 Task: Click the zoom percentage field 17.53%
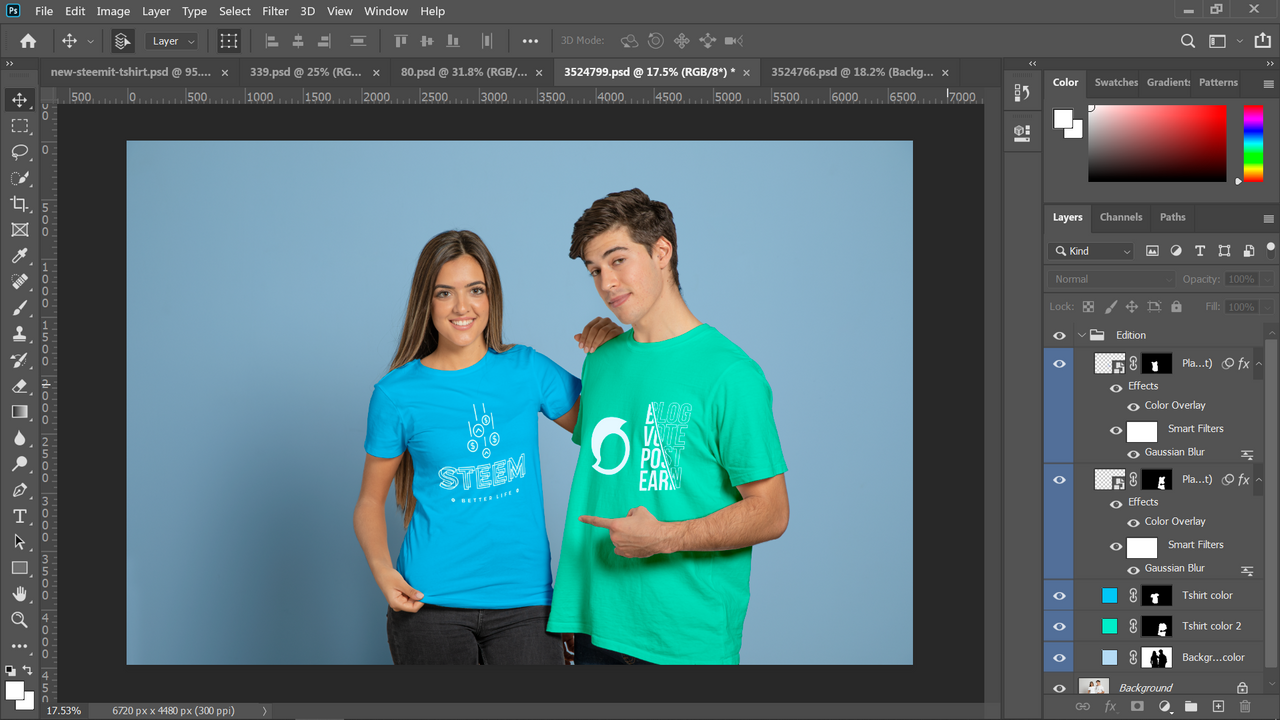[63, 711]
